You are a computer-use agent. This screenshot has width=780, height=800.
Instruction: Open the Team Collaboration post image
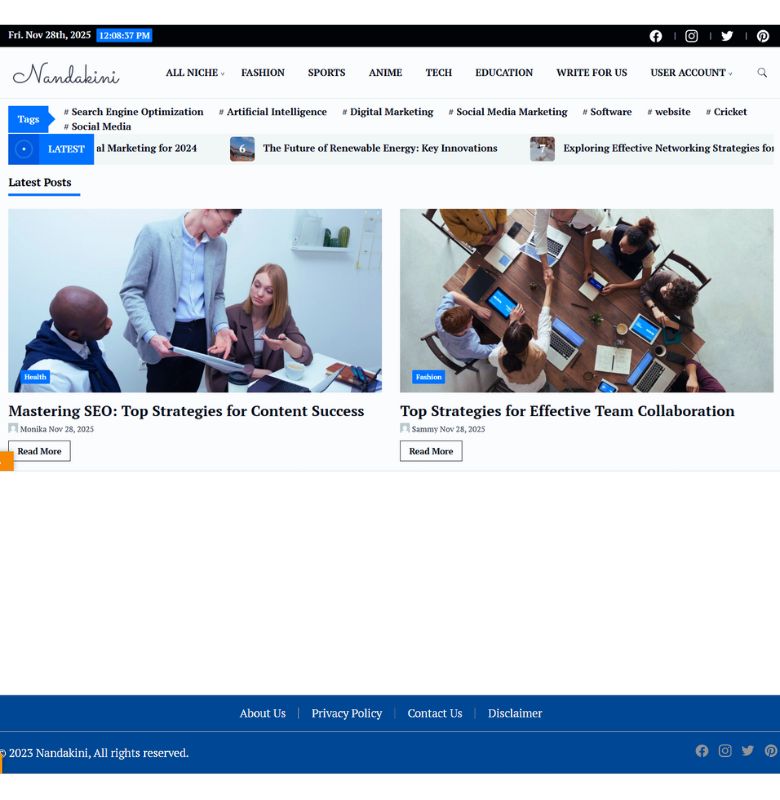(587, 301)
